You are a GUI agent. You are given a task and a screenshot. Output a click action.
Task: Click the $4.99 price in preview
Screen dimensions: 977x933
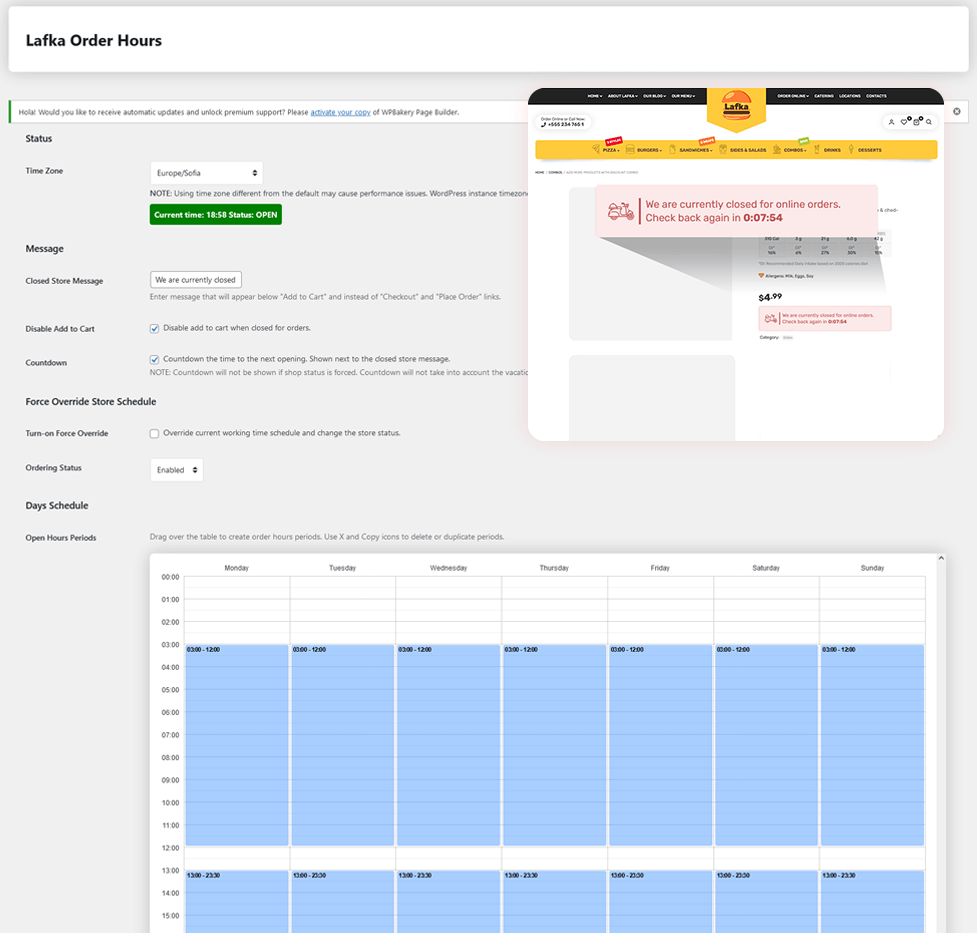coord(770,297)
